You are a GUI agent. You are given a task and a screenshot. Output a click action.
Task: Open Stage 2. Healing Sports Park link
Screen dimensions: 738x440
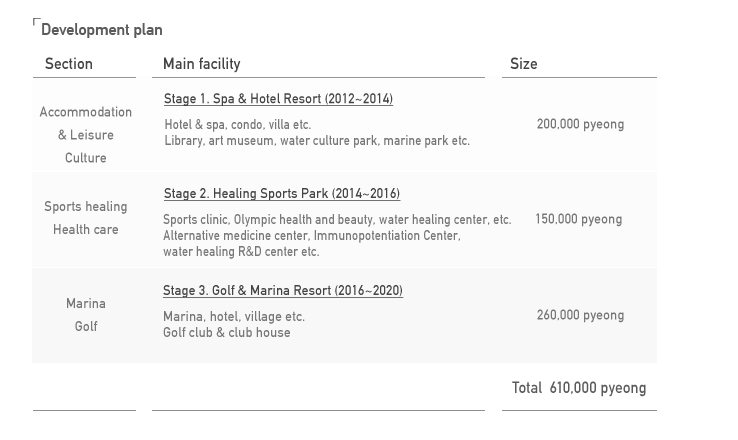[282, 193]
